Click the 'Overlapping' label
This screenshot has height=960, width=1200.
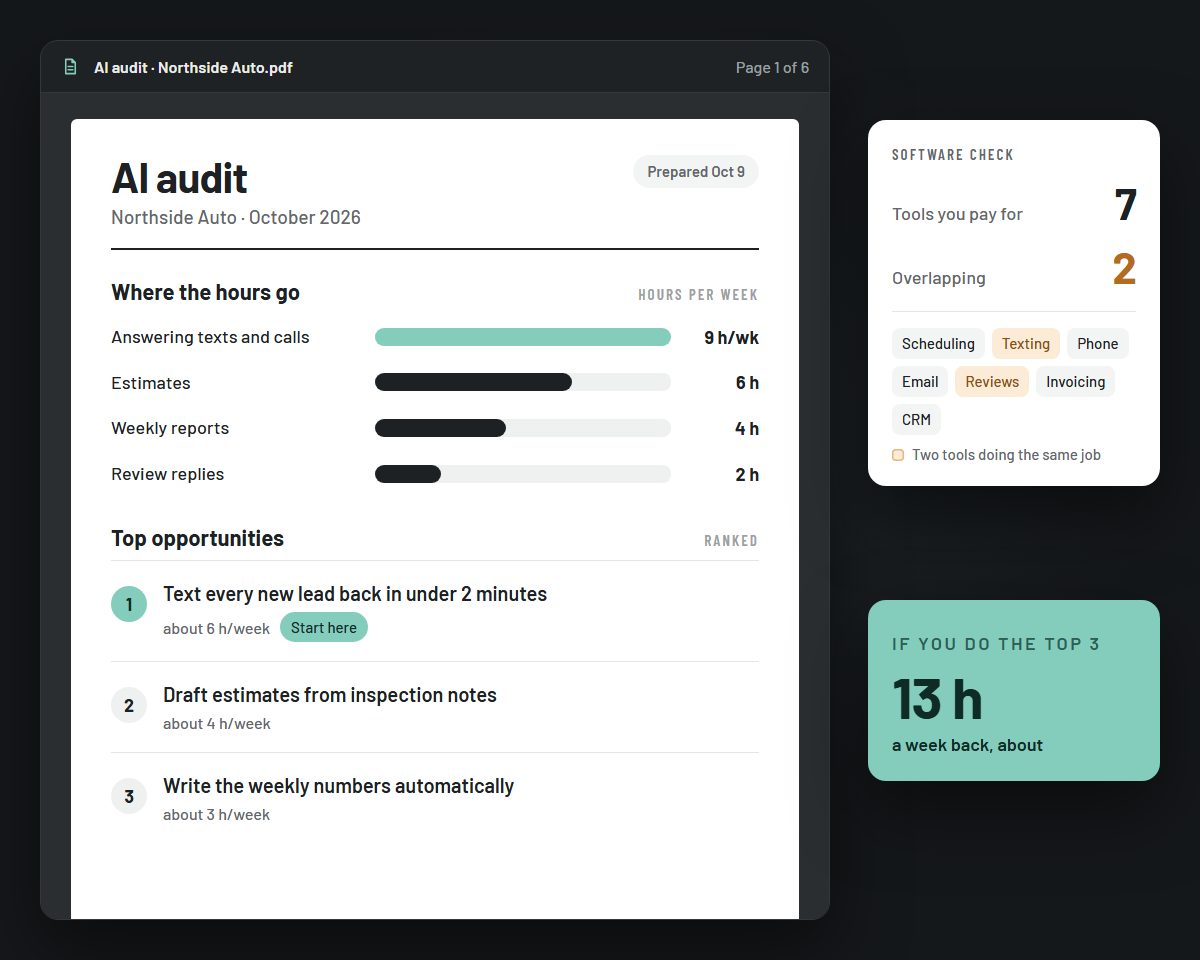pyautogui.click(x=938, y=278)
